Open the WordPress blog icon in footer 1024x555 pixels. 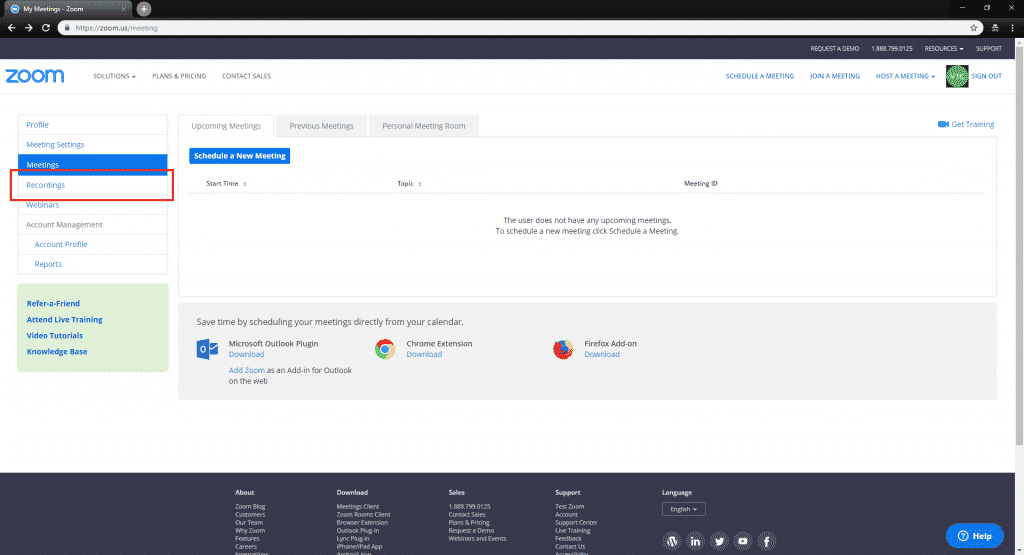coord(671,541)
